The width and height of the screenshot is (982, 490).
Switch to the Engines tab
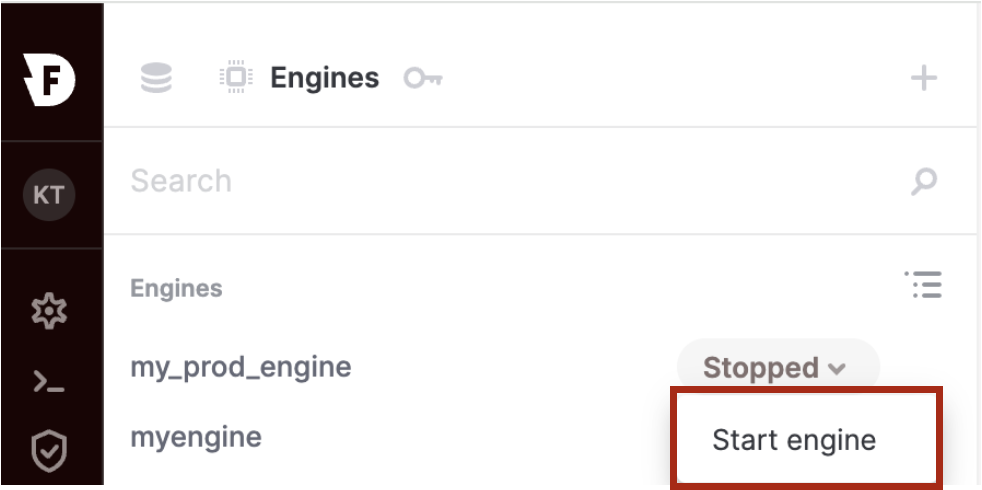pos(324,78)
